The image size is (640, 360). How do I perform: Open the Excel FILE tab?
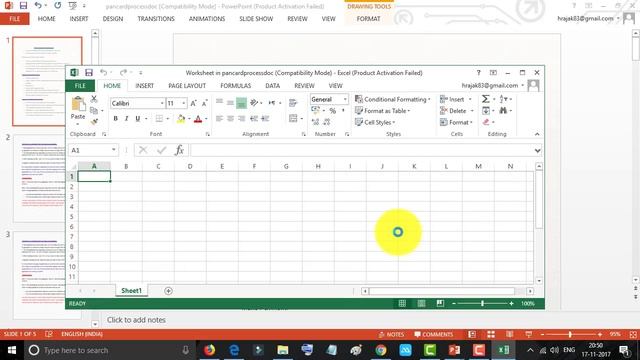[x=80, y=86]
